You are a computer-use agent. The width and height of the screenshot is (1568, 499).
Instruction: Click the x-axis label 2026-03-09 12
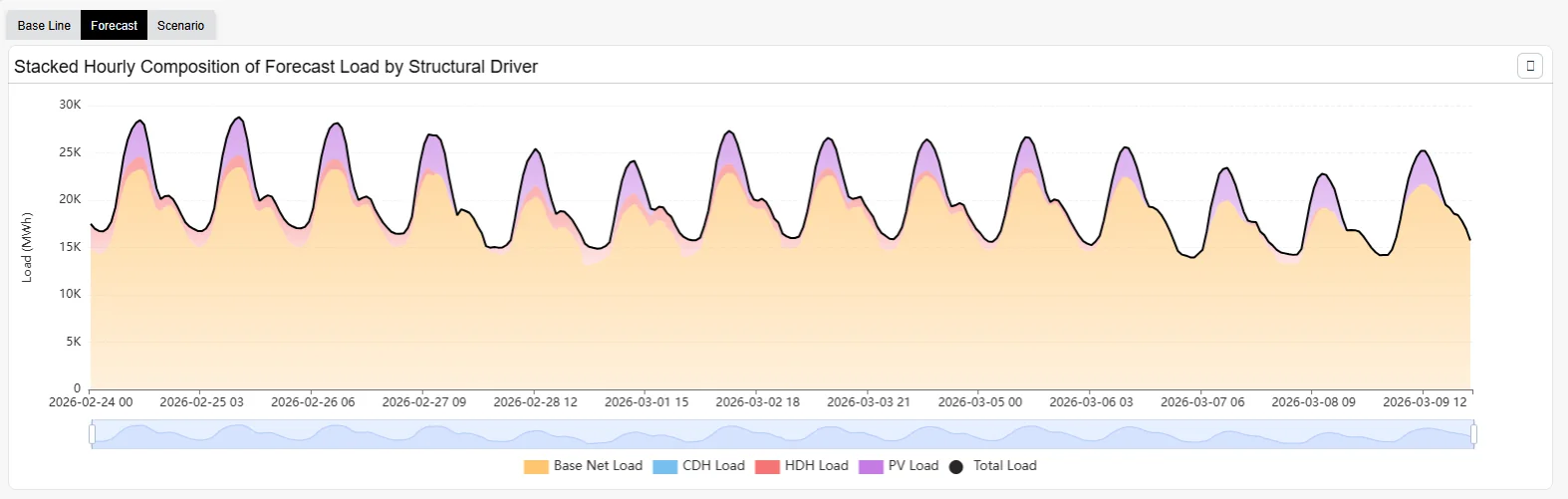[1425, 402]
